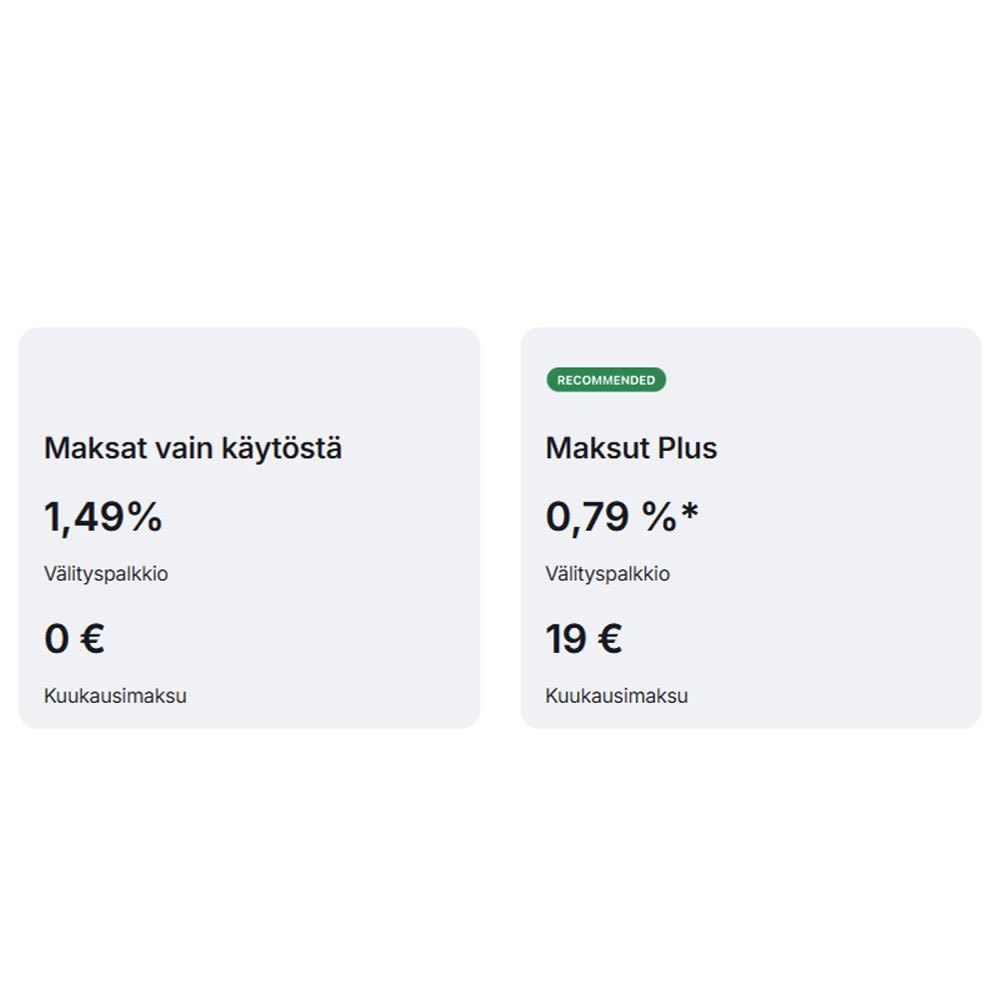Click the 19 € monthly fee amount

click(584, 639)
